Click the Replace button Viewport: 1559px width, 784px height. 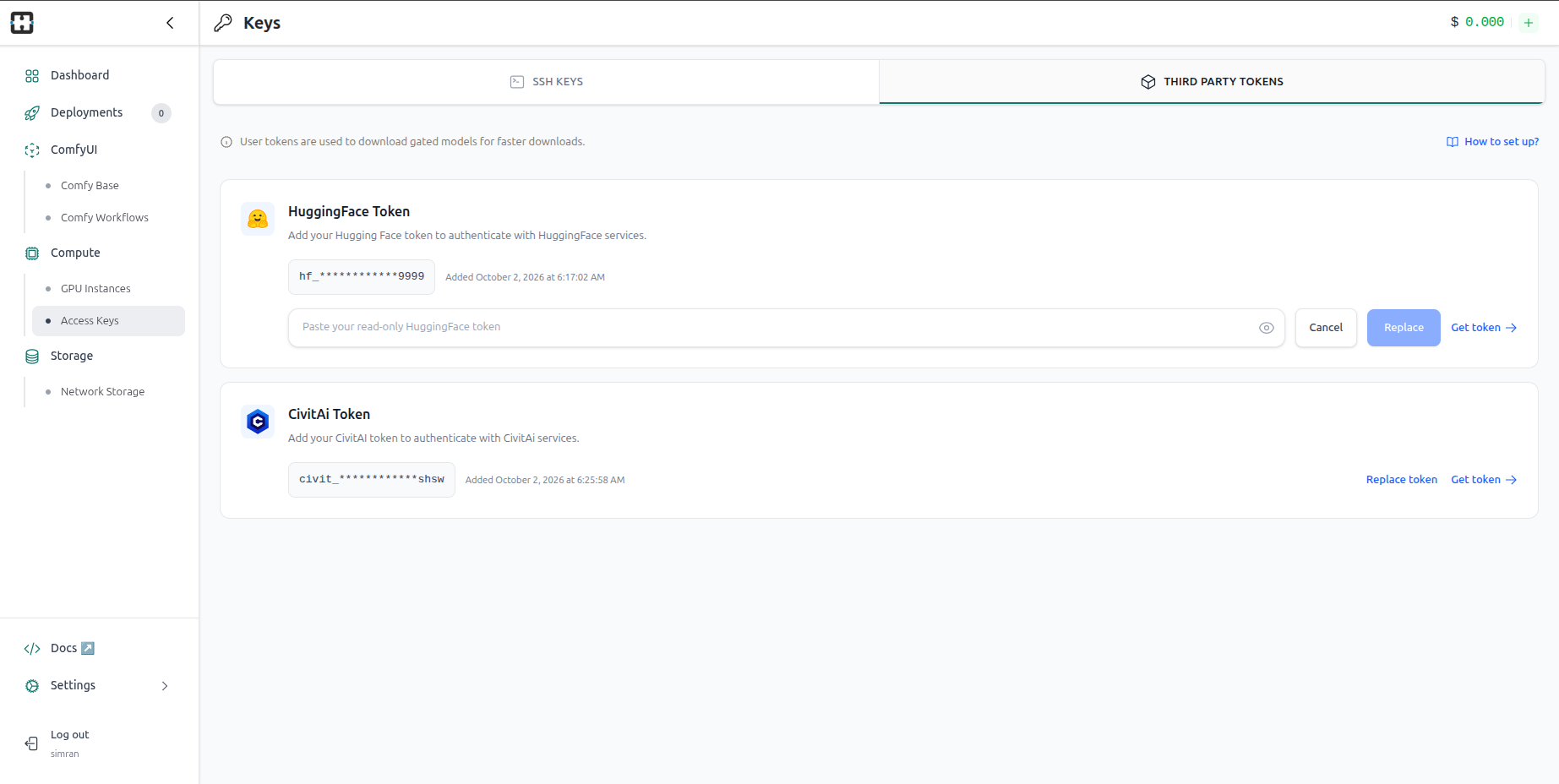(1404, 328)
